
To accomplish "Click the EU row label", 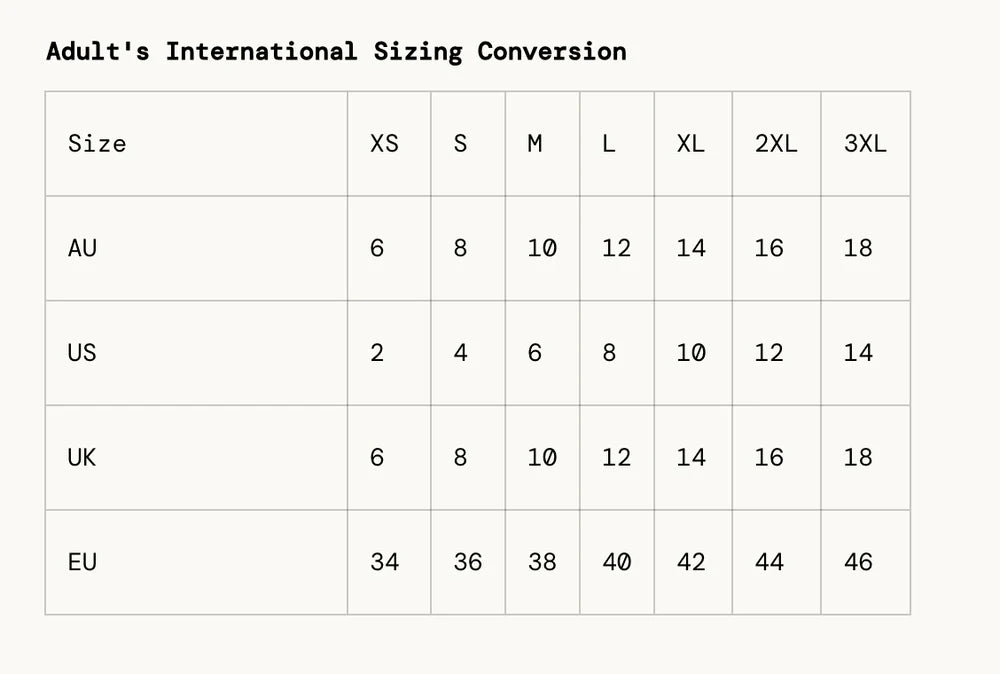I will coord(82,562).
